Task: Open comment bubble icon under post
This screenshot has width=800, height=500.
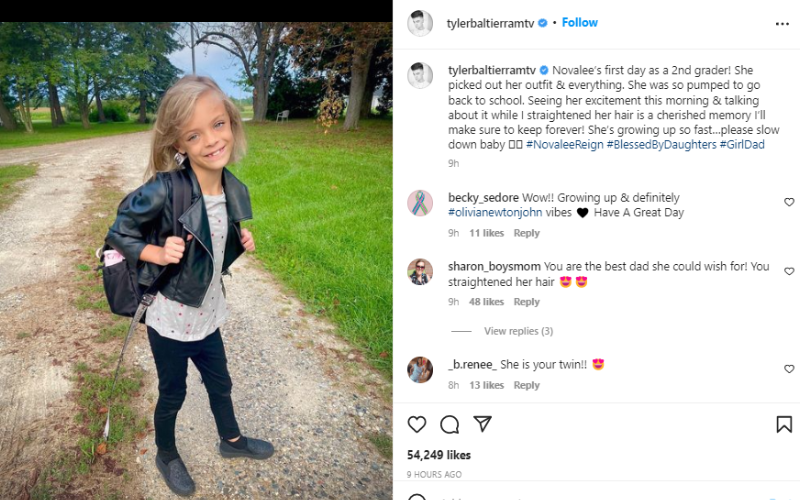Action: coord(449,424)
